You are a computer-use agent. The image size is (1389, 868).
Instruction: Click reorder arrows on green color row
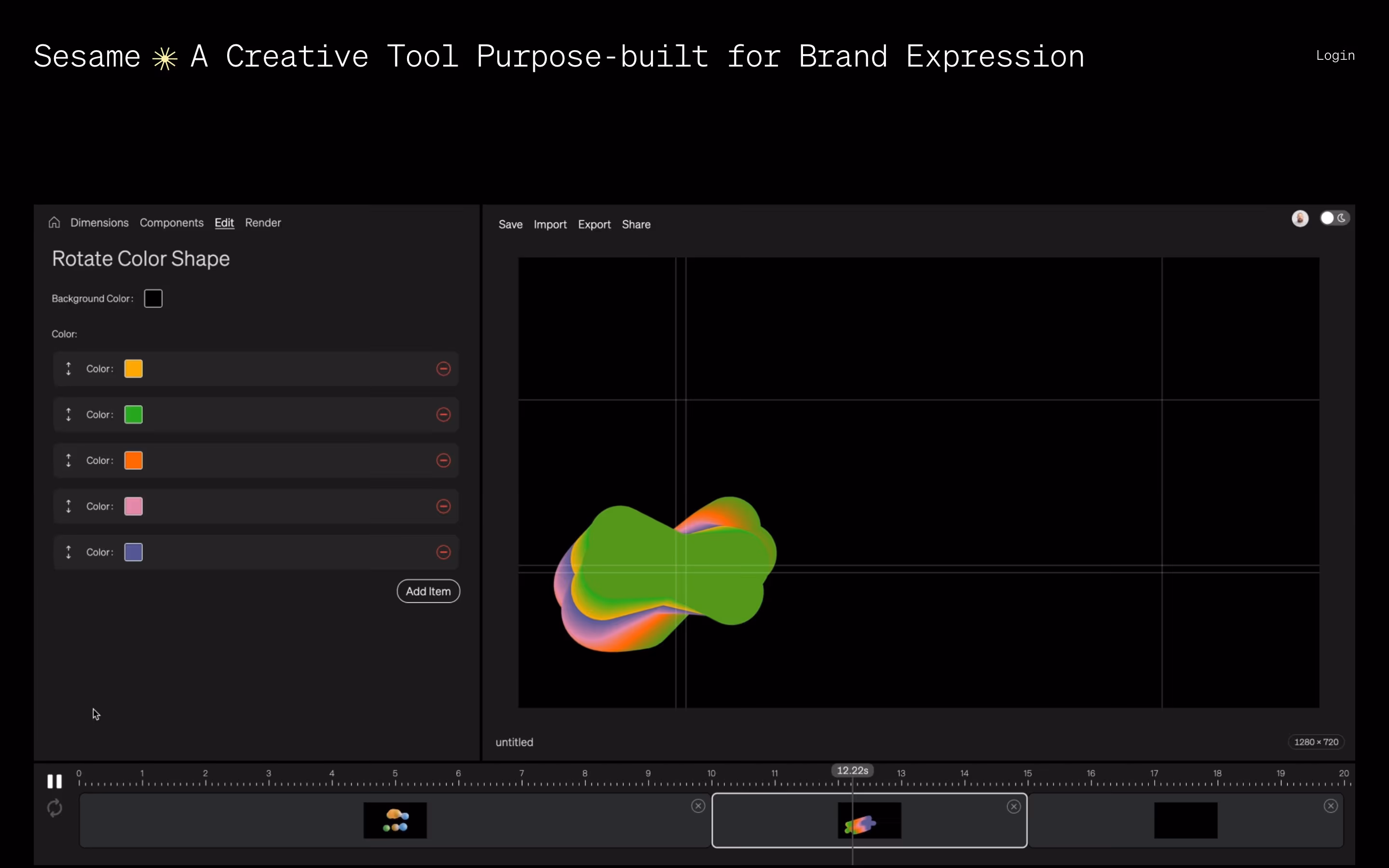point(69,415)
